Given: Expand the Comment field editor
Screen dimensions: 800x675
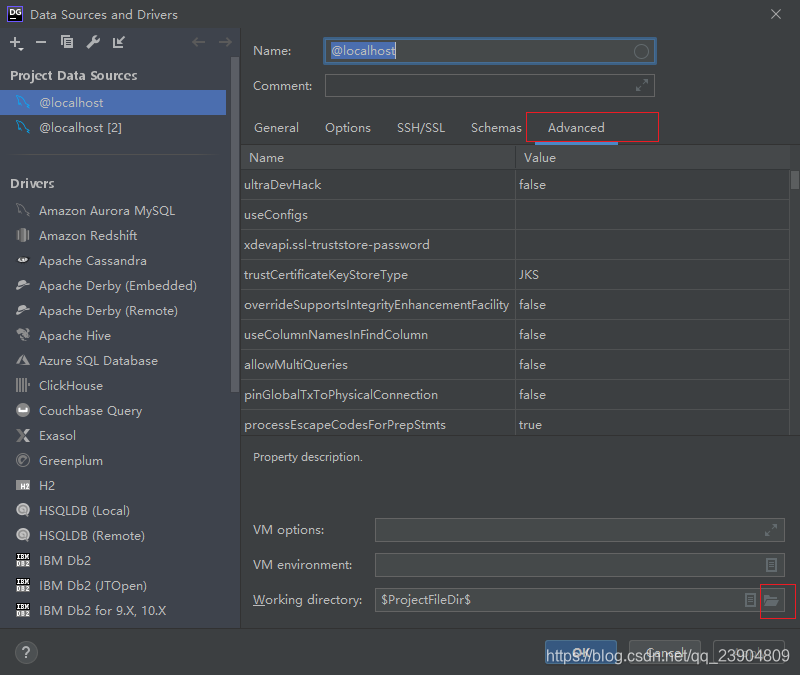Looking at the screenshot, I should point(642,85).
